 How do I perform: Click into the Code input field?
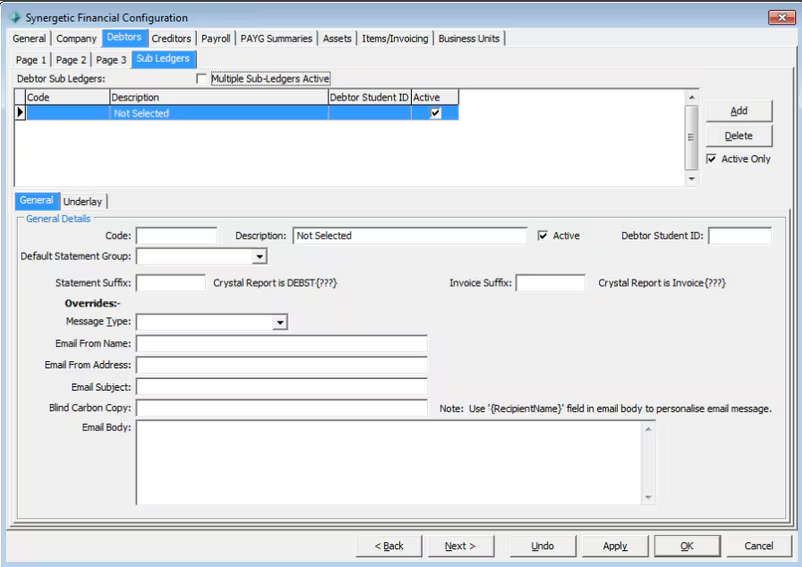pos(176,236)
